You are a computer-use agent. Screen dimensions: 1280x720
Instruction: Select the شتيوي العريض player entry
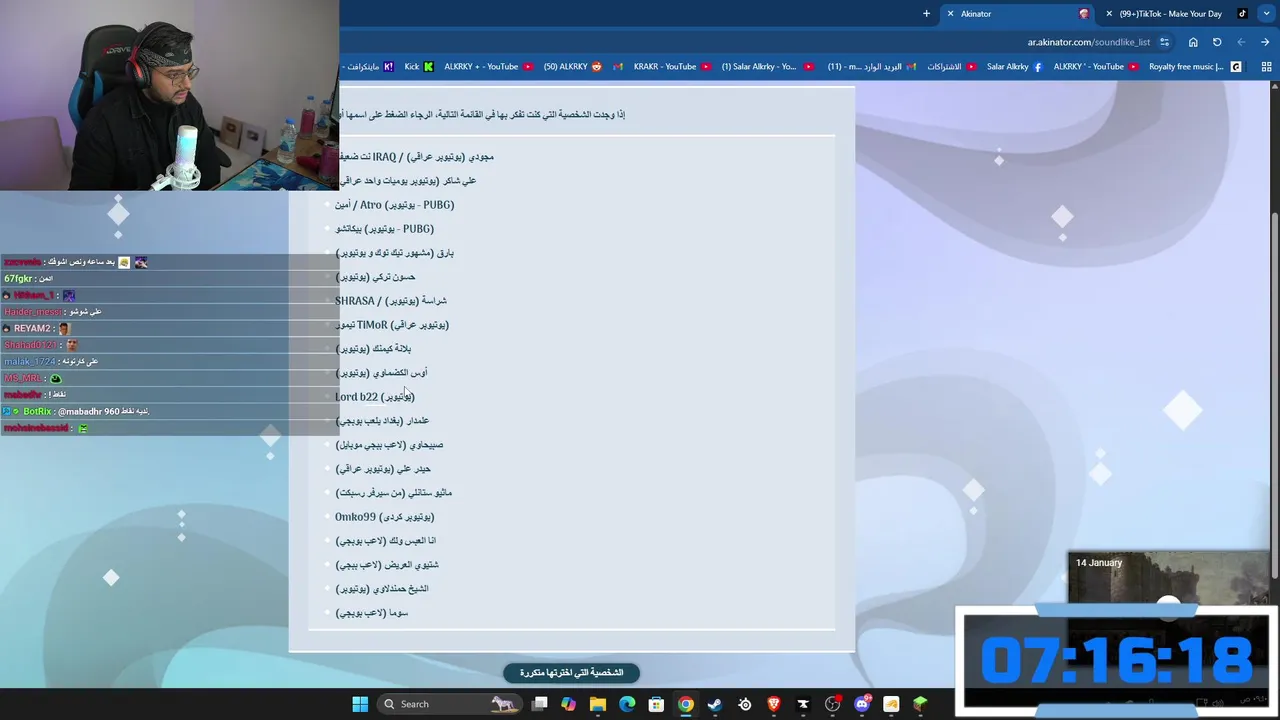tap(386, 565)
